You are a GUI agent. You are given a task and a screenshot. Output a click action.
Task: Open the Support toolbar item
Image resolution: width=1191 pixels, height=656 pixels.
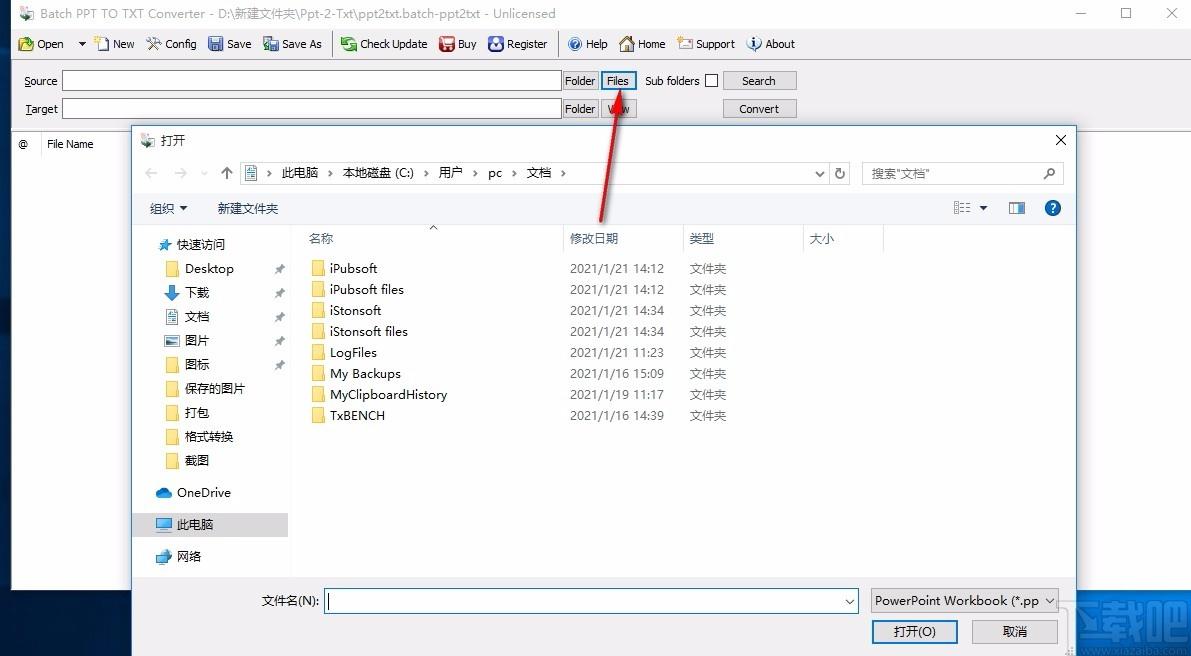[x=706, y=44]
